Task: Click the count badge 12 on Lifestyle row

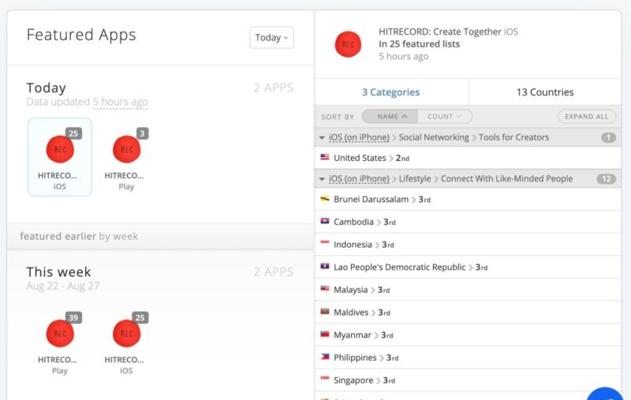Action: pyautogui.click(x=606, y=179)
